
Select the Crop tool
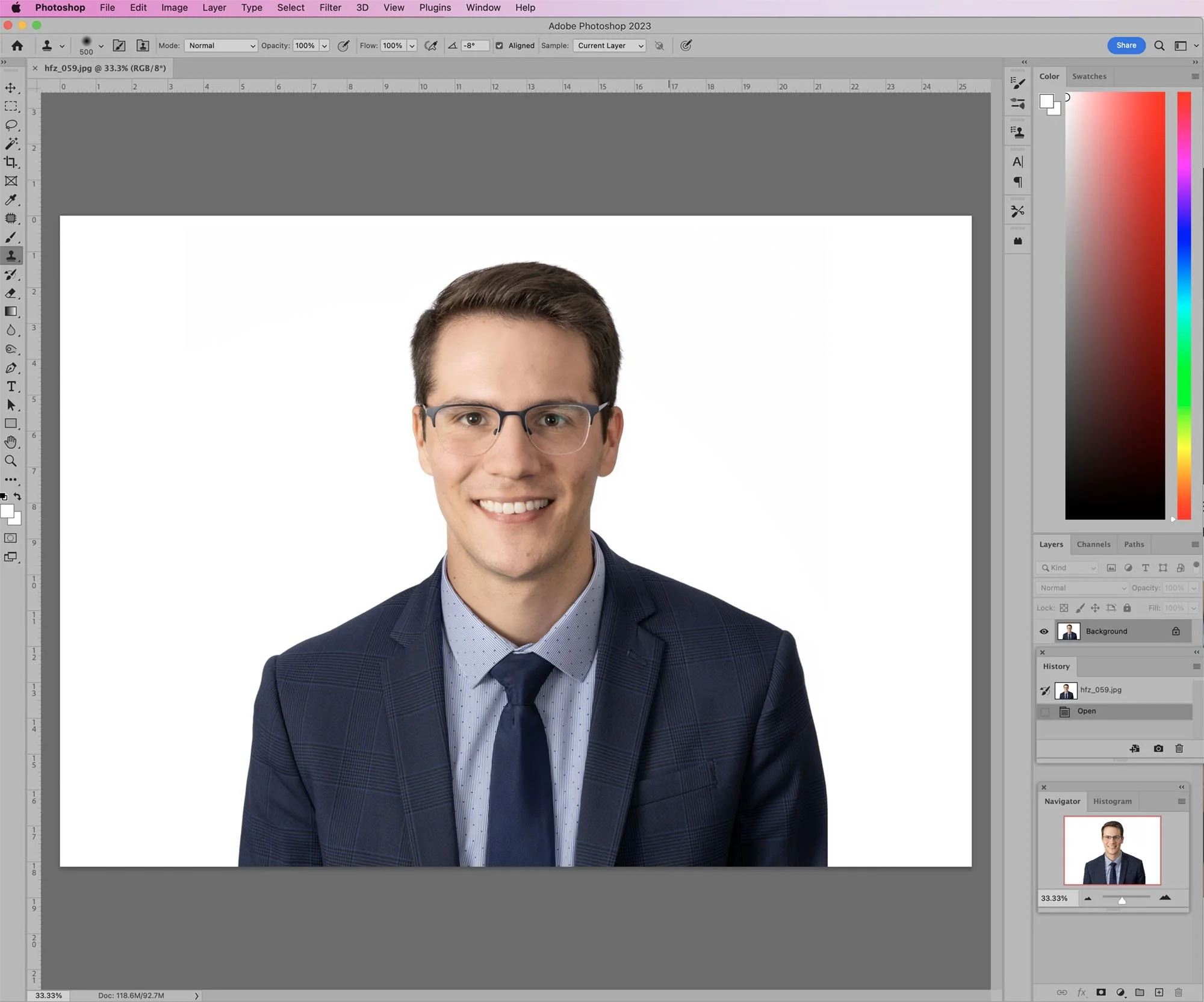click(11, 162)
